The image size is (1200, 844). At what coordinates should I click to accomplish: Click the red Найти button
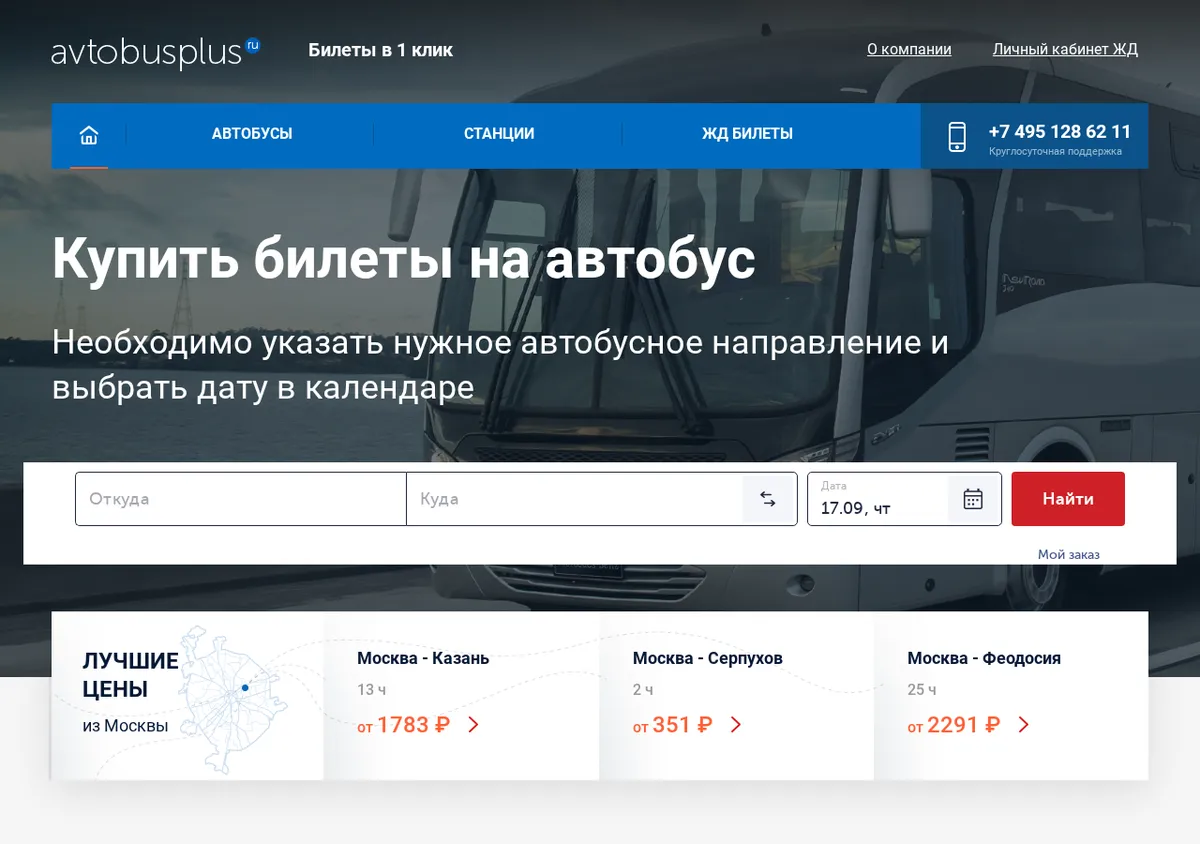(x=1068, y=499)
